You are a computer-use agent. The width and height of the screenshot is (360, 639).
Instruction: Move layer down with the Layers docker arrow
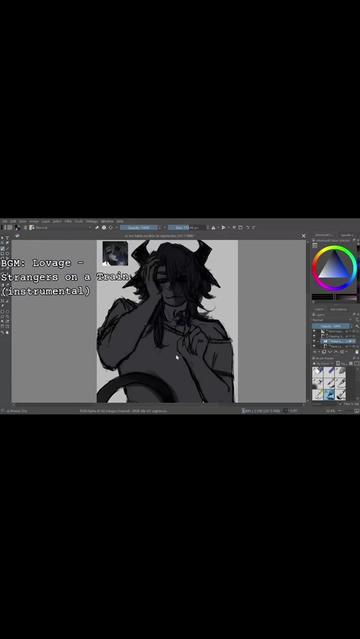[330, 352]
